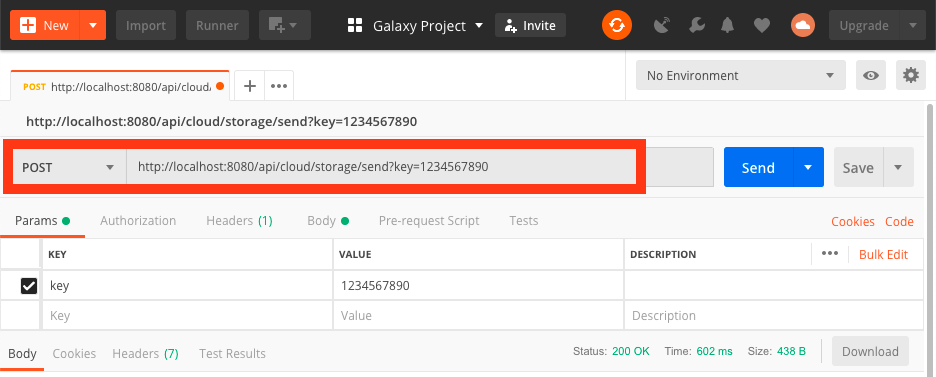The image size is (936, 377).
Task: Expand the No Environment selector
Action: 741,75
